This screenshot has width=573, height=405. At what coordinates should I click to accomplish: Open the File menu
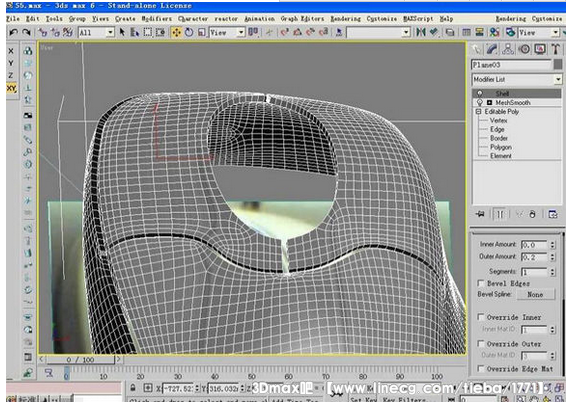(x=13, y=18)
